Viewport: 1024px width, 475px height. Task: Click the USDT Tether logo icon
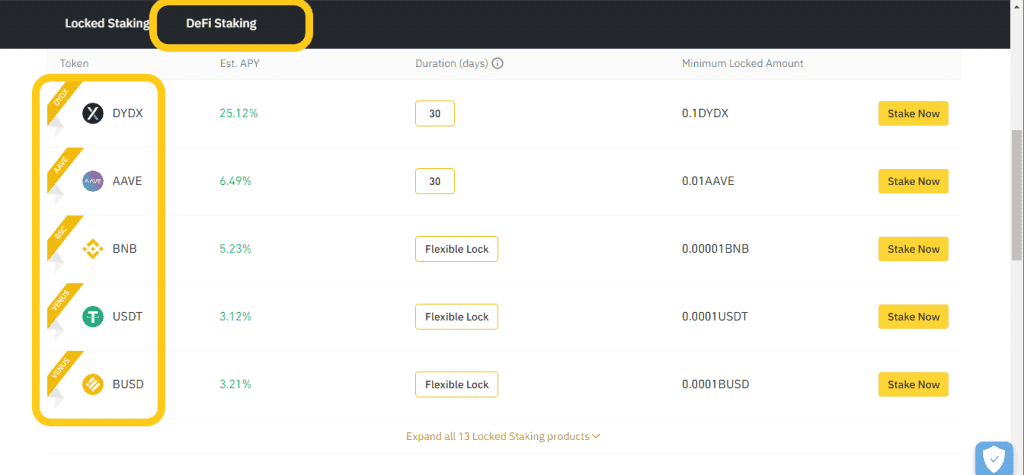(x=93, y=317)
